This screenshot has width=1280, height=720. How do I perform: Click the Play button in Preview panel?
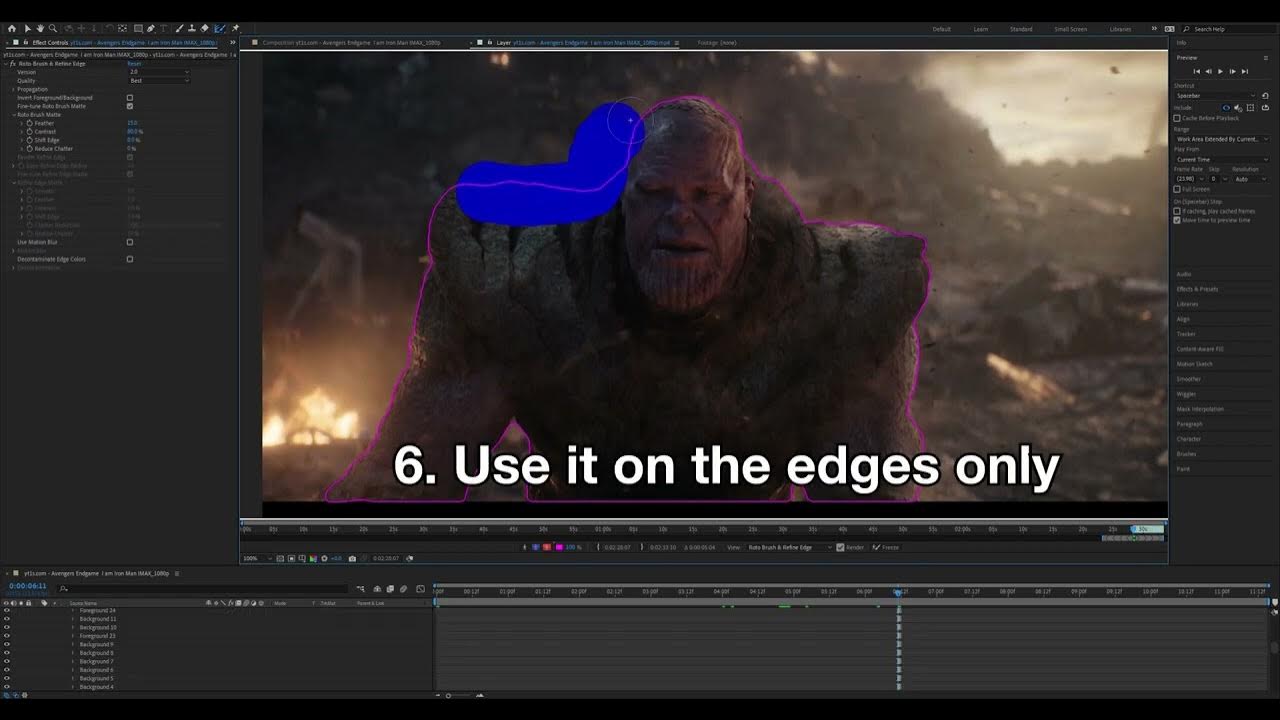click(x=1220, y=71)
